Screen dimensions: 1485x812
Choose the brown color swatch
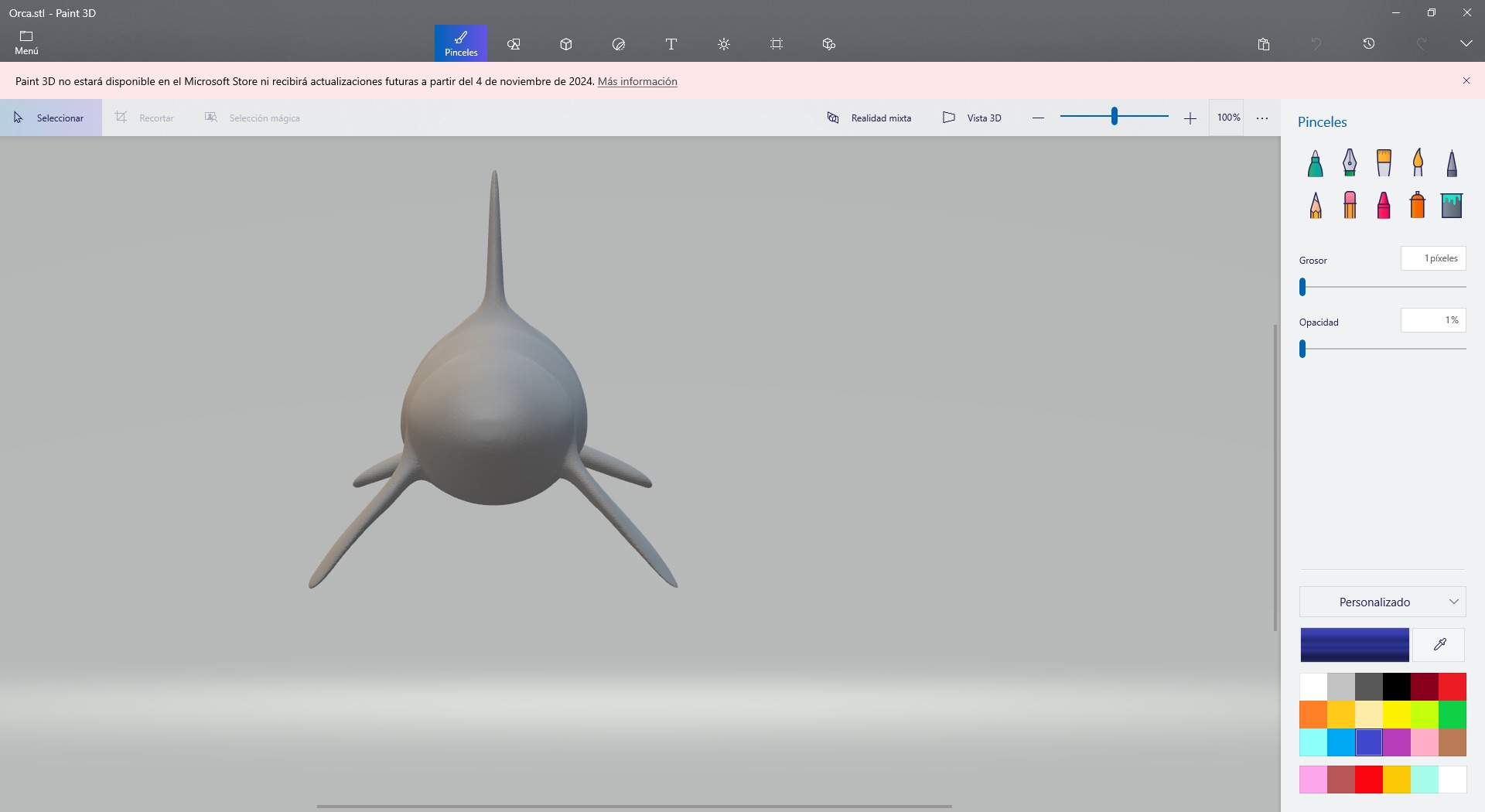pyautogui.click(x=1453, y=742)
